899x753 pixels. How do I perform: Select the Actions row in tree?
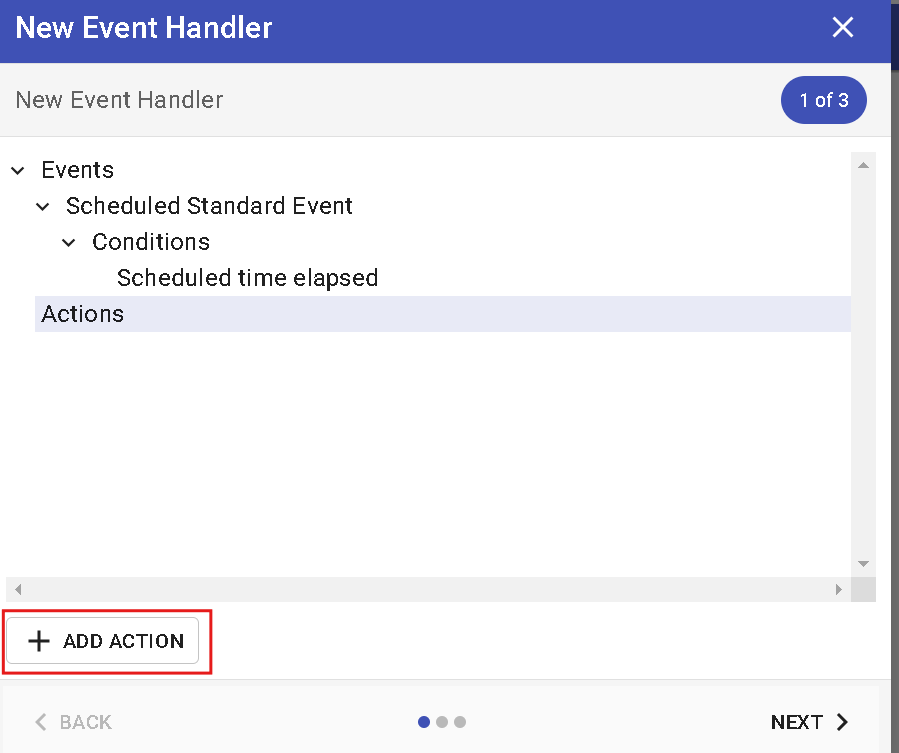coord(83,314)
